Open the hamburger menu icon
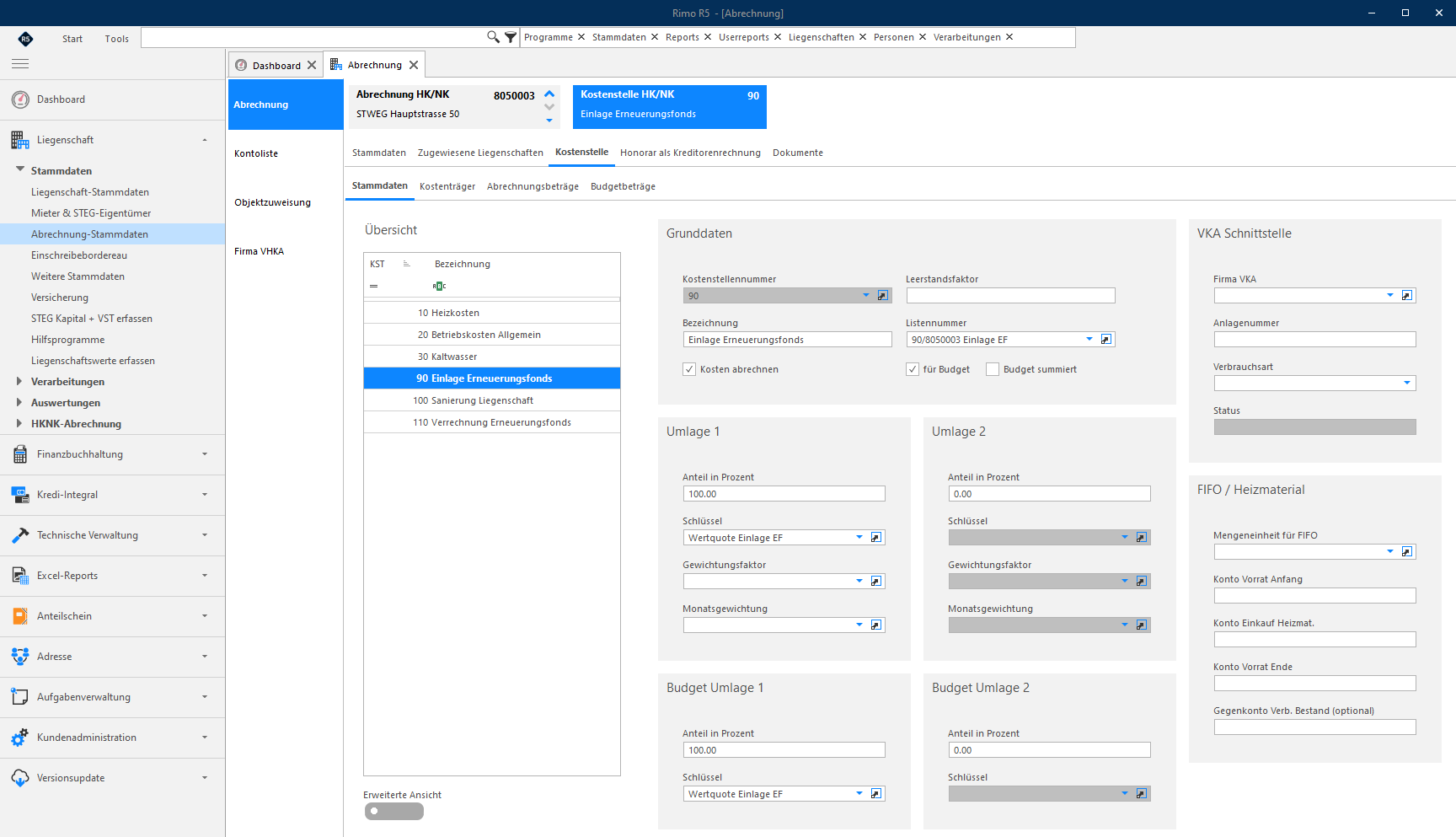This screenshot has height=837, width=1456. pos(20,64)
